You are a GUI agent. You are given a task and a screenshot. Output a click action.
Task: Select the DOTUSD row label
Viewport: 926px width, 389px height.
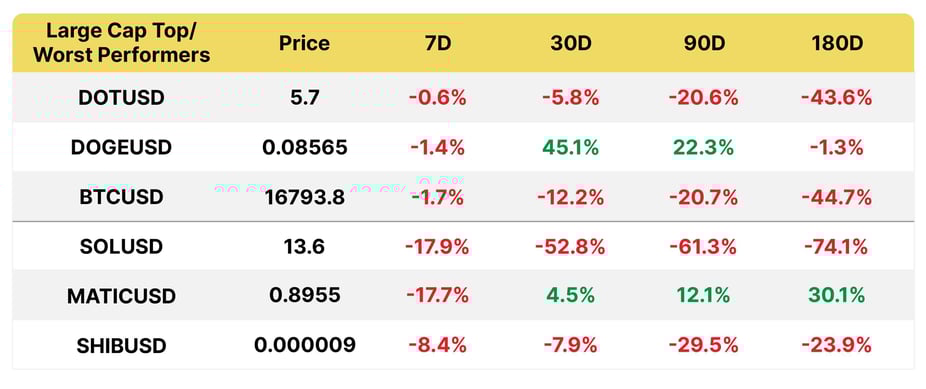click(121, 97)
